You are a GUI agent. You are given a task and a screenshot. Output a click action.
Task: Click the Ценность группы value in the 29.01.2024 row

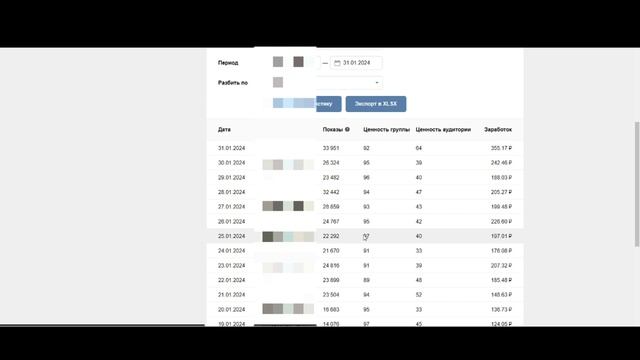click(x=366, y=178)
